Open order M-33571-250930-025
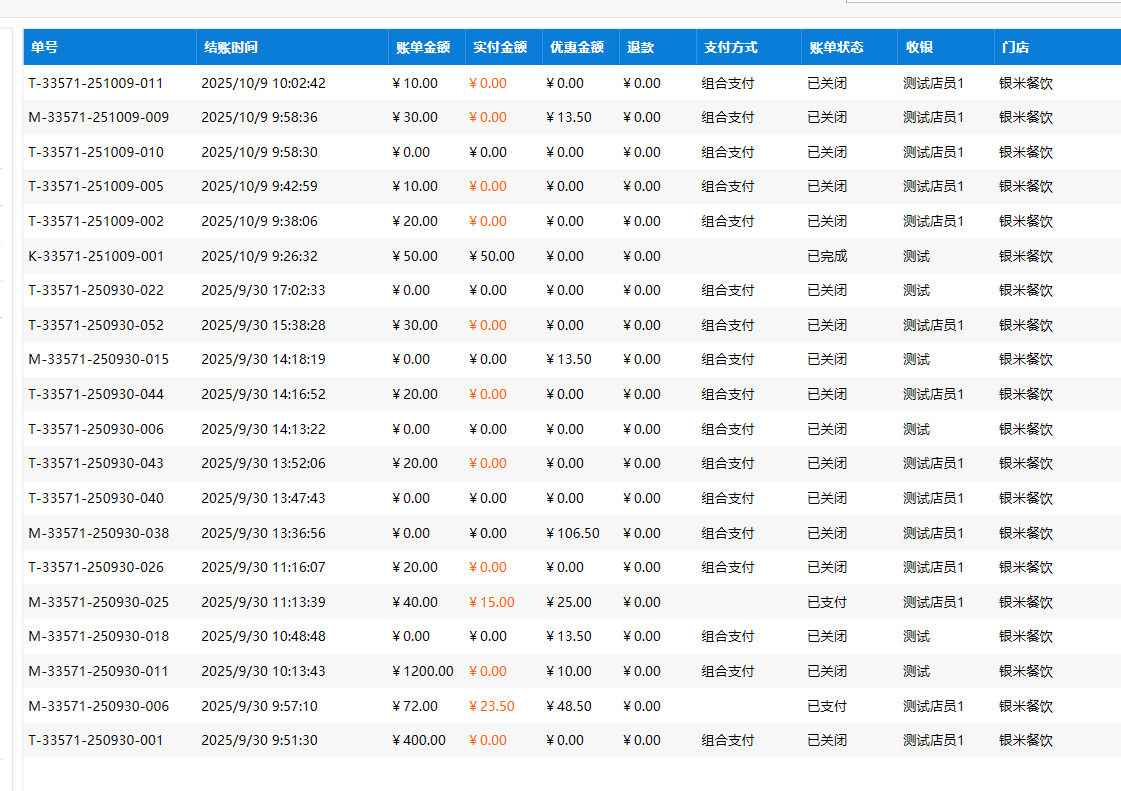The image size is (1121, 791). click(x=99, y=602)
